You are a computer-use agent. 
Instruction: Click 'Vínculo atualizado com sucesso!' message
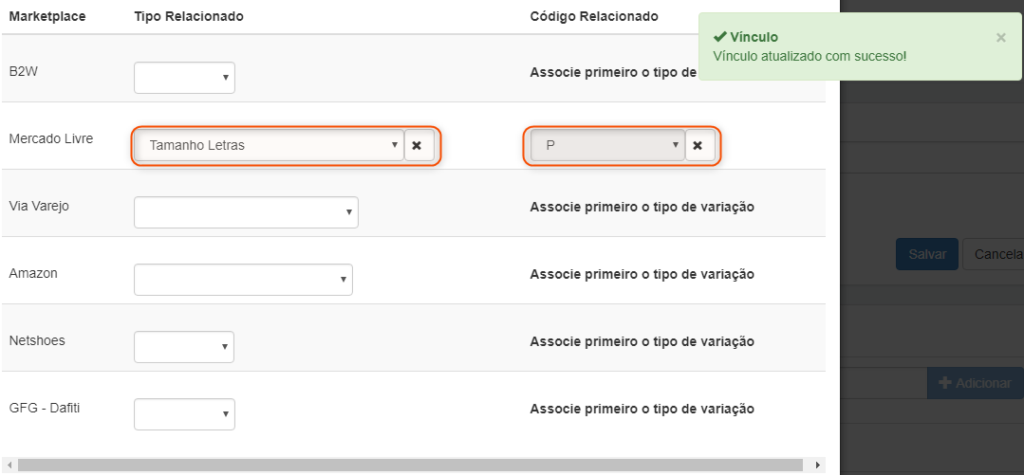pyautogui.click(x=810, y=56)
